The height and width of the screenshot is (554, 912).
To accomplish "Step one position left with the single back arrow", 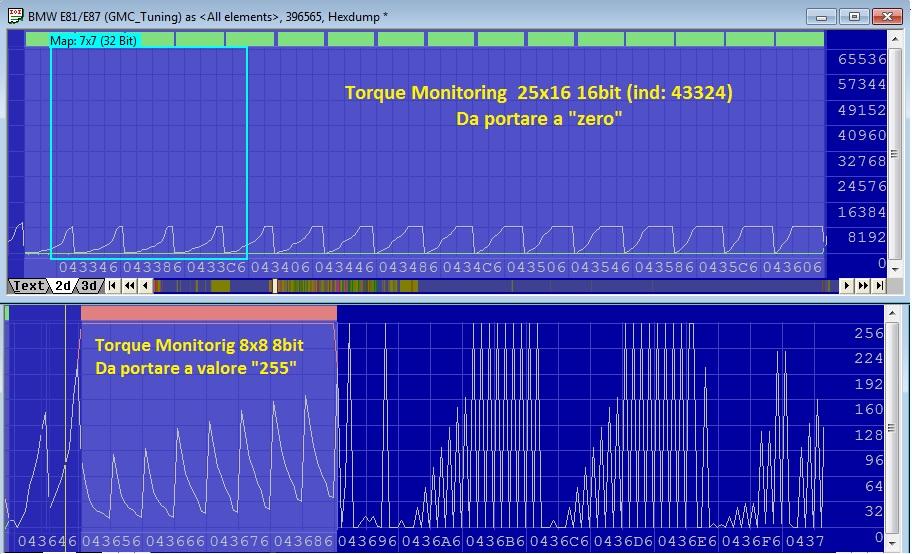I will tap(145, 286).
